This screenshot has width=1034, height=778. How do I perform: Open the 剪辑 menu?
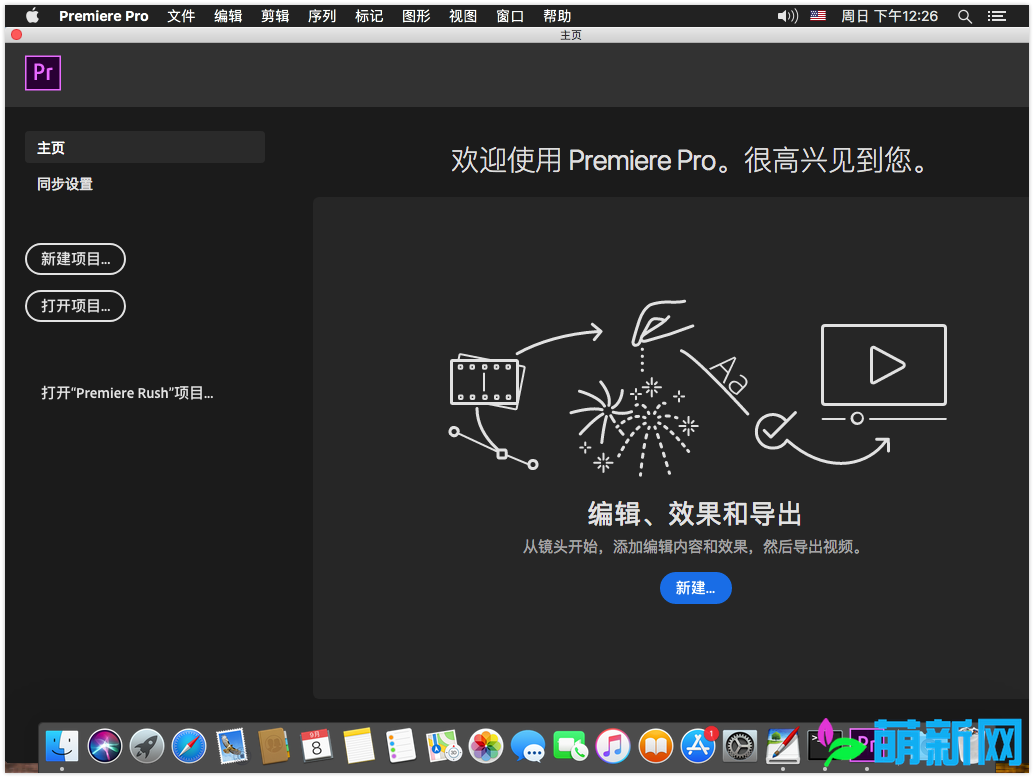point(275,16)
